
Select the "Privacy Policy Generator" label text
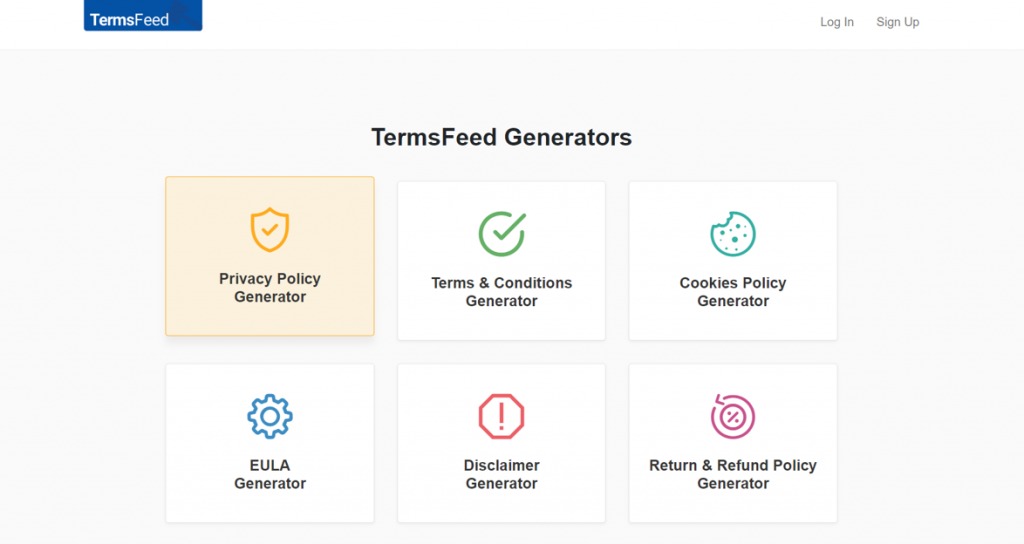(x=270, y=287)
